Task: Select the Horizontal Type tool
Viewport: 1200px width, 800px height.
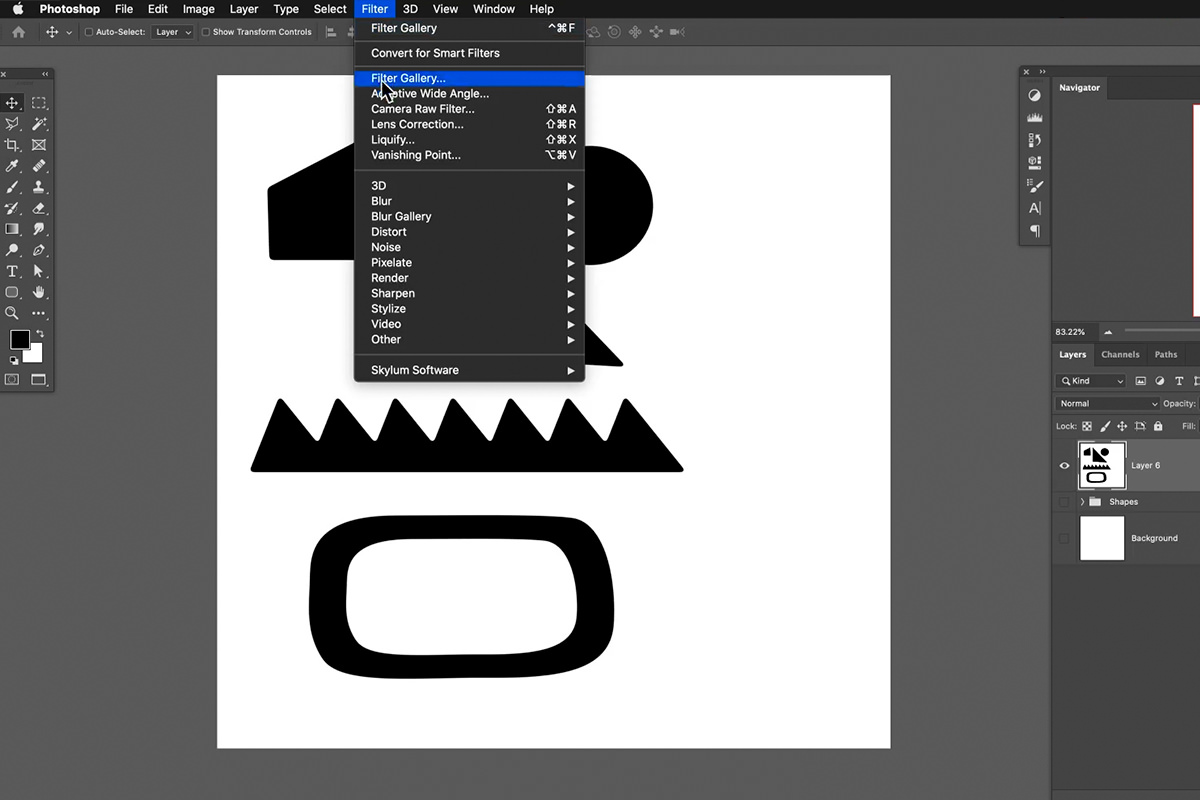Action: point(12,271)
